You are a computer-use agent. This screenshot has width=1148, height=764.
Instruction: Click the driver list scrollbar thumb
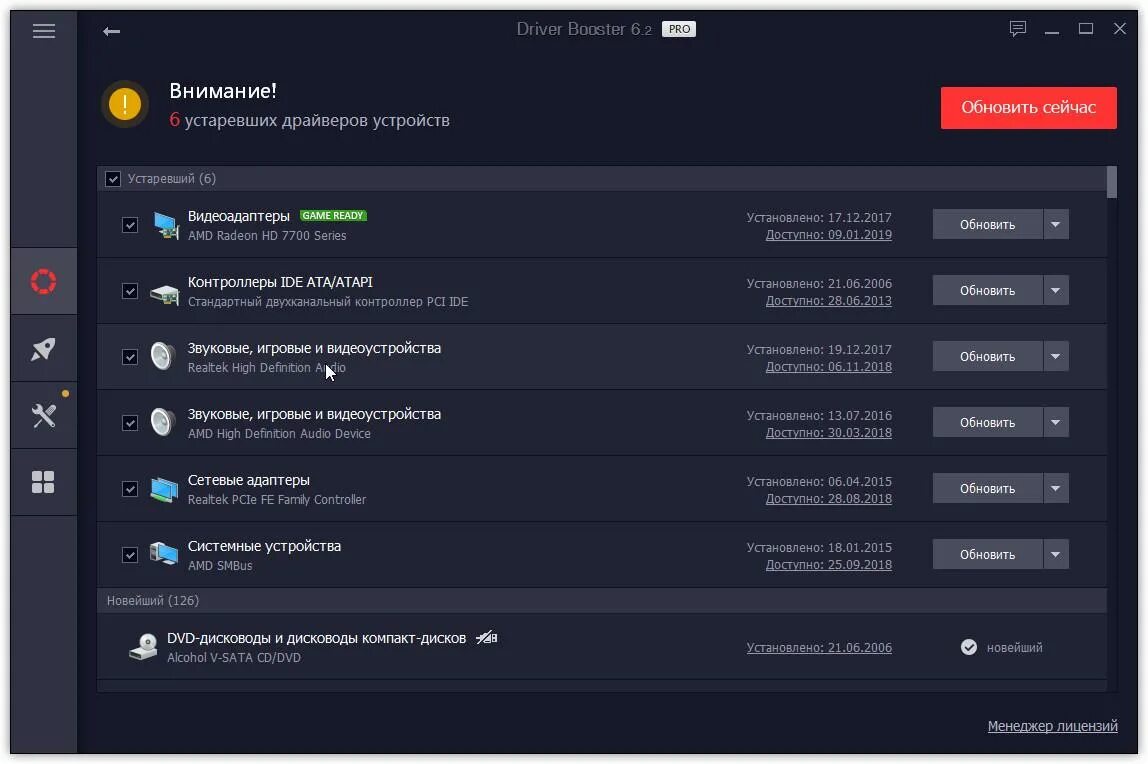[x=1112, y=182]
